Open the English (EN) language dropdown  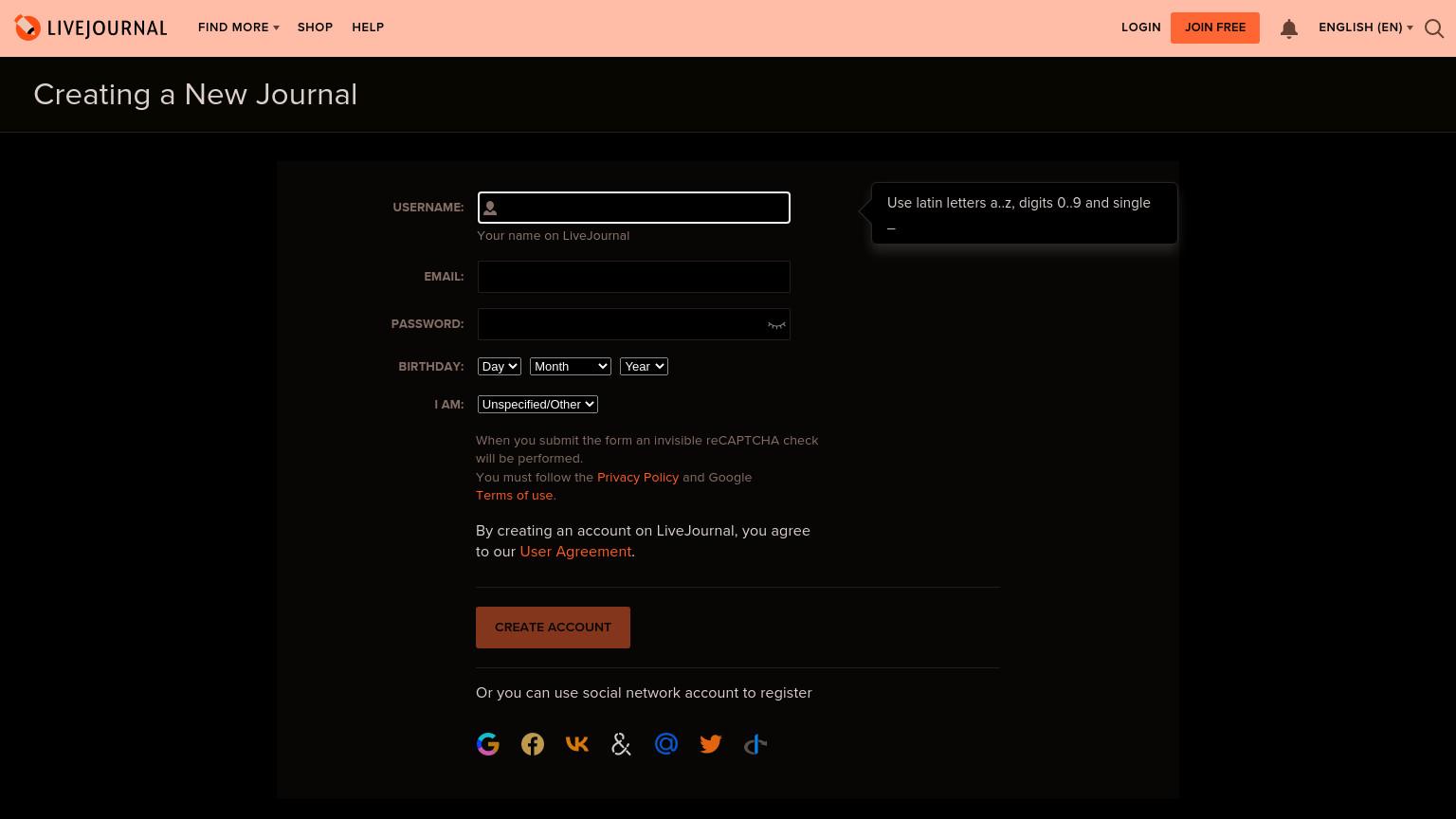[1365, 27]
